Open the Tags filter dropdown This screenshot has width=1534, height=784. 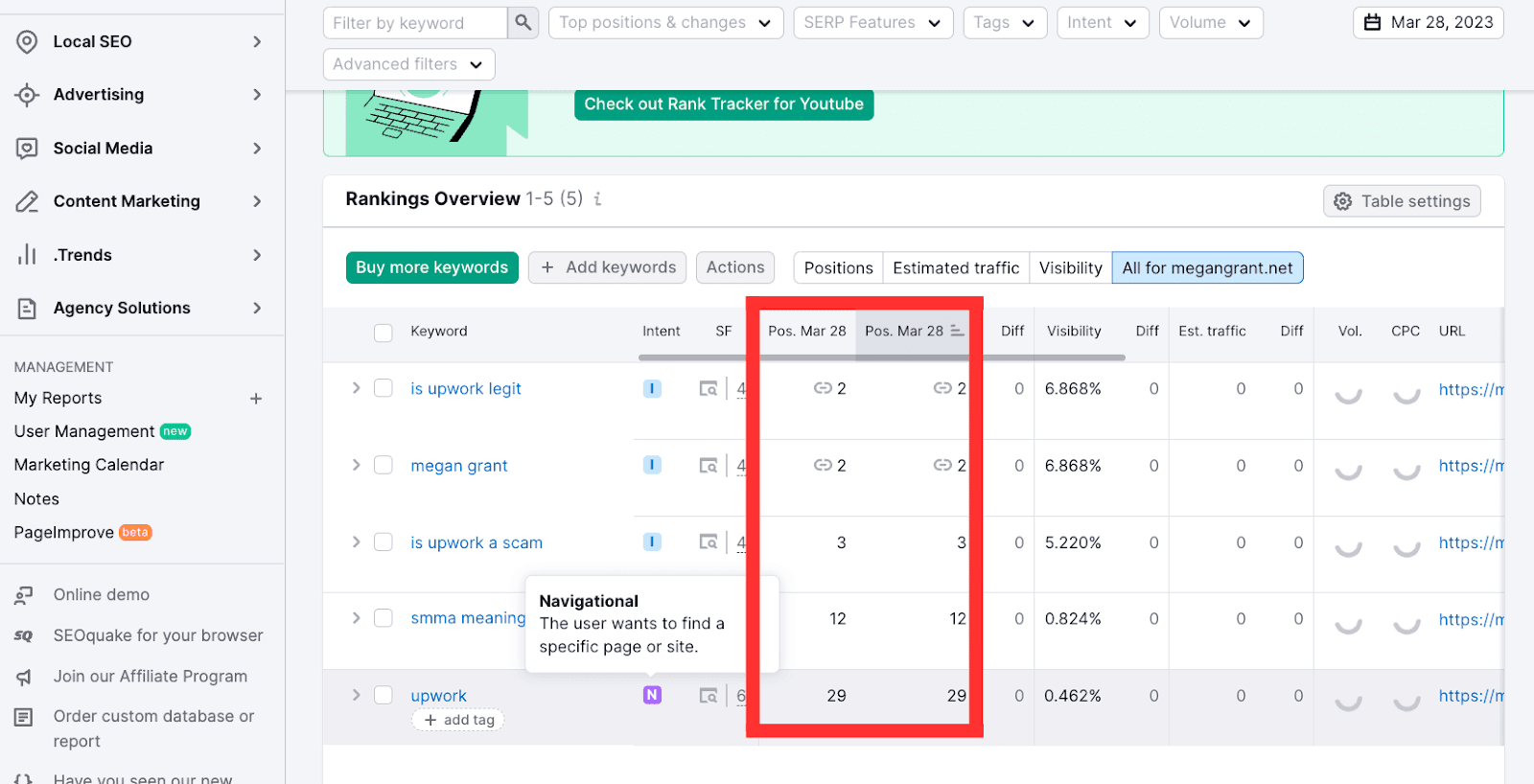point(1005,22)
